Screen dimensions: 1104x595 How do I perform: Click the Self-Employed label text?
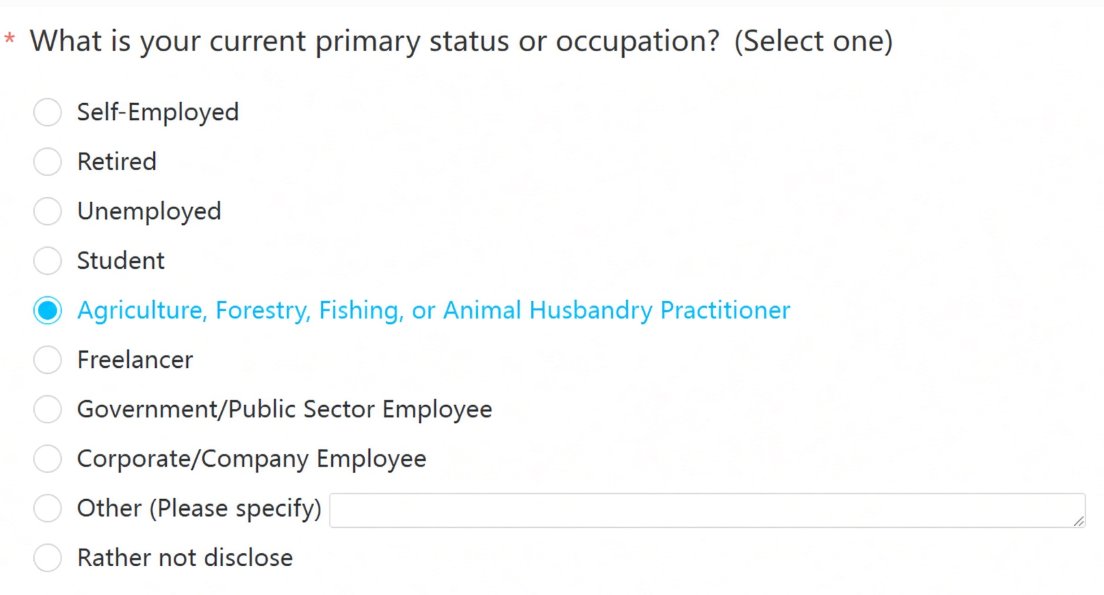(x=158, y=113)
